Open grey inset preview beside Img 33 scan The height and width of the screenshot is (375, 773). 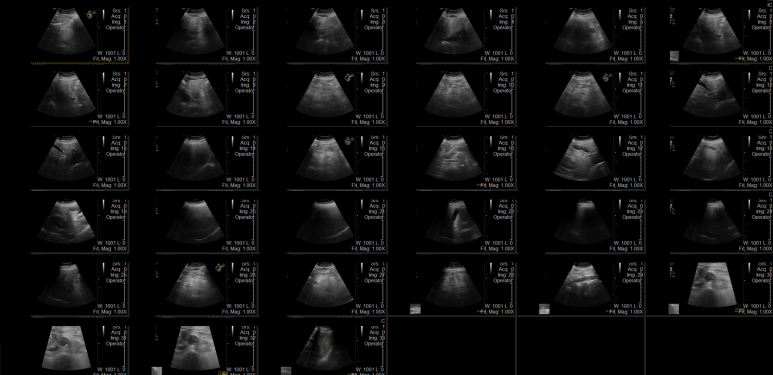[286, 371]
